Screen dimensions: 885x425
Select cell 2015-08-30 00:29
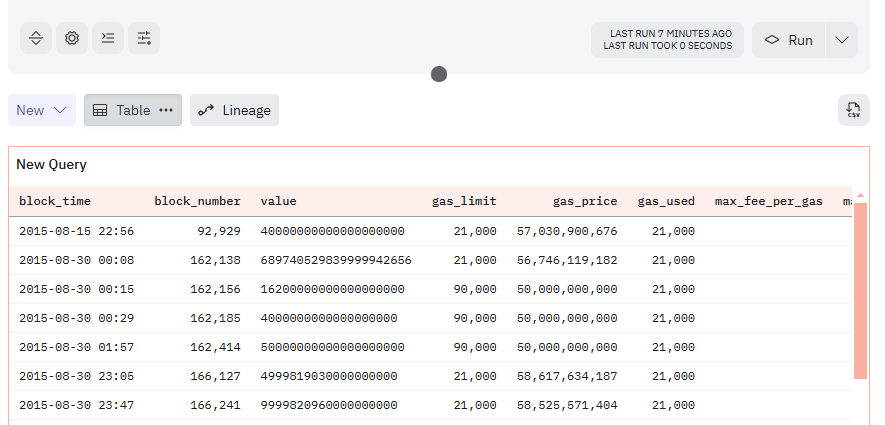(x=76, y=318)
